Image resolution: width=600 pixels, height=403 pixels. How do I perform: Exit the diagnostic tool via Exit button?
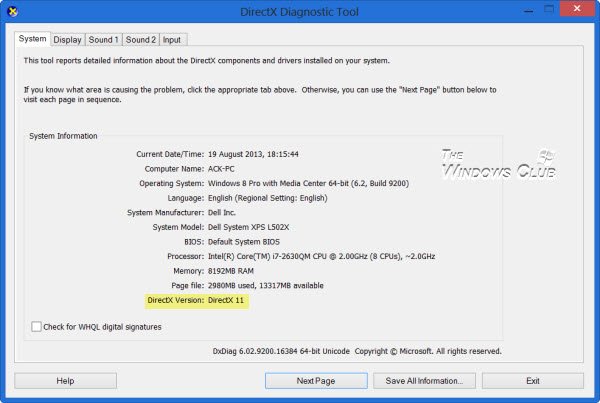tap(532, 381)
